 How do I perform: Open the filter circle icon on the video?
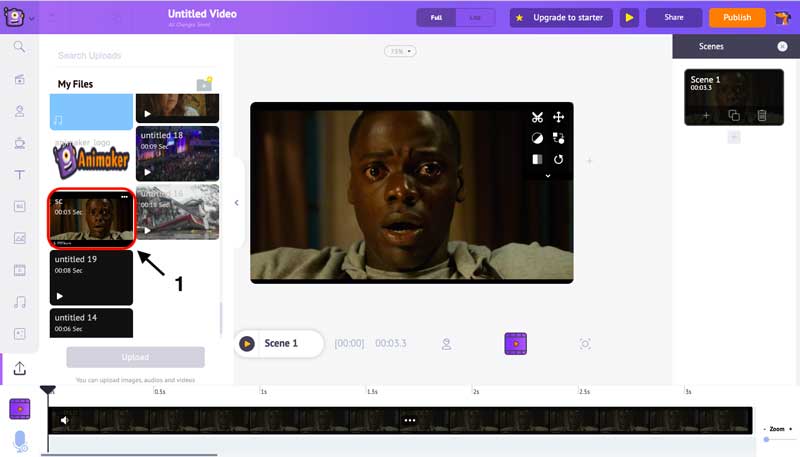pyautogui.click(x=537, y=138)
